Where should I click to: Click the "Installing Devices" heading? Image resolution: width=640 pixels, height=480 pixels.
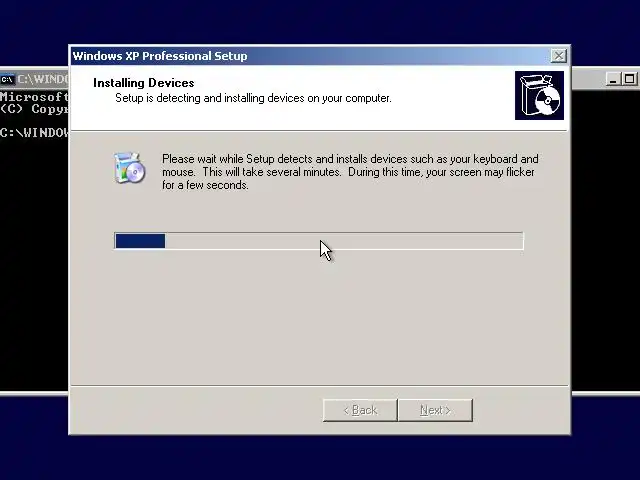coord(144,83)
